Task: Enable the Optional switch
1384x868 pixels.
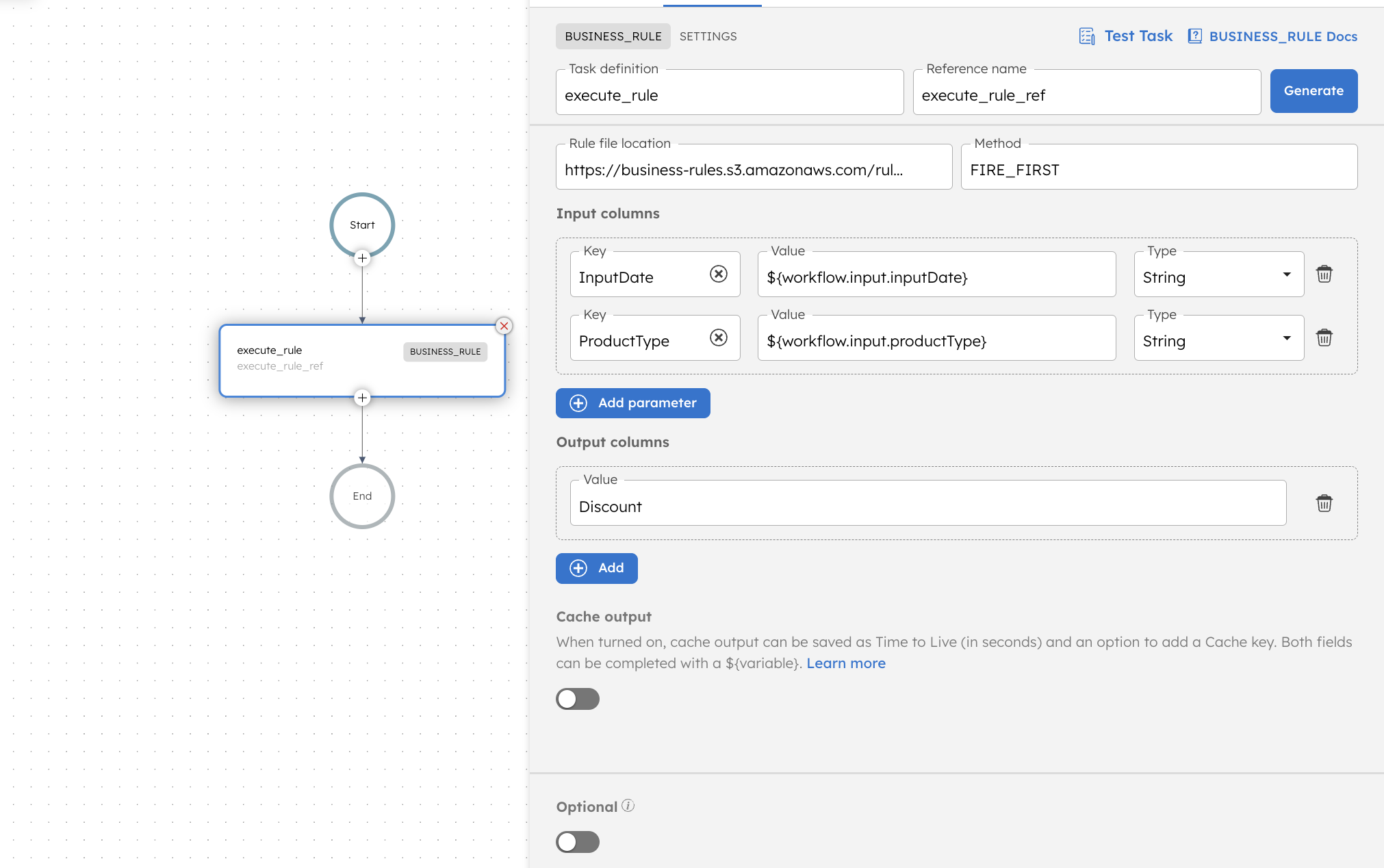Action: coord(577,842)
